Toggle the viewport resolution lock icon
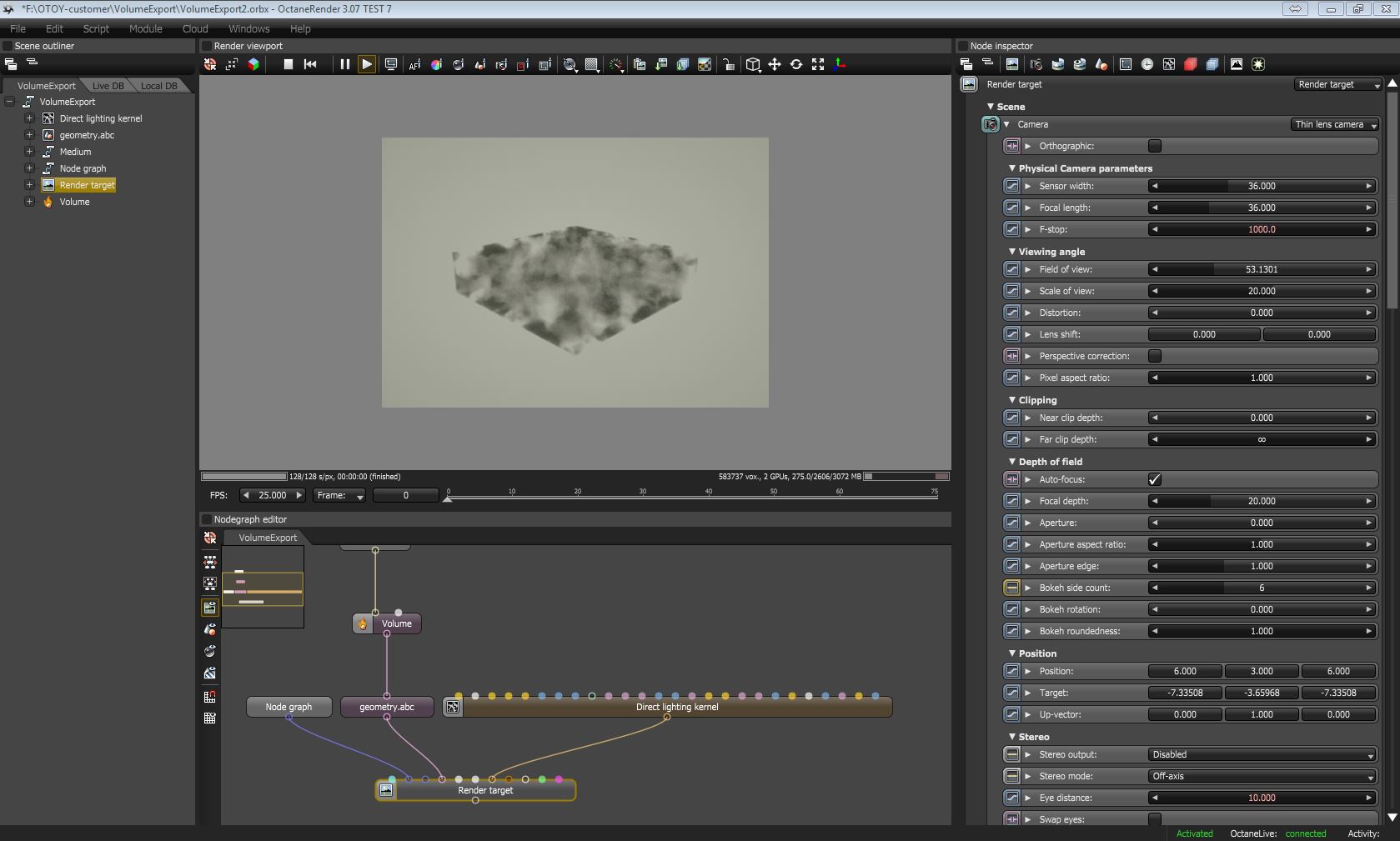1400x841 pixels. point(728,64)
